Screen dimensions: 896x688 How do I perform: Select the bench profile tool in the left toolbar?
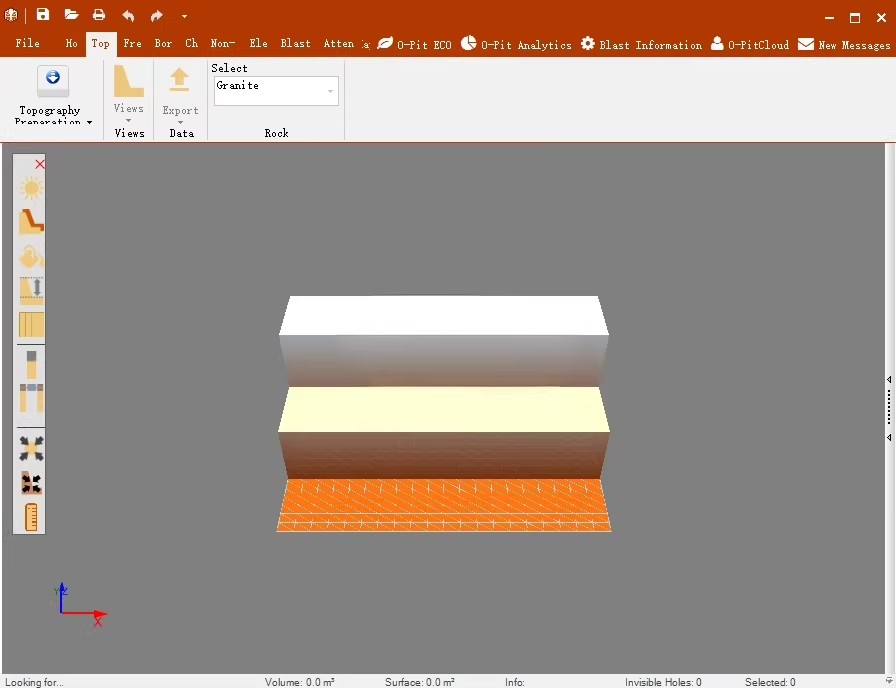click(x=31, y=222)
